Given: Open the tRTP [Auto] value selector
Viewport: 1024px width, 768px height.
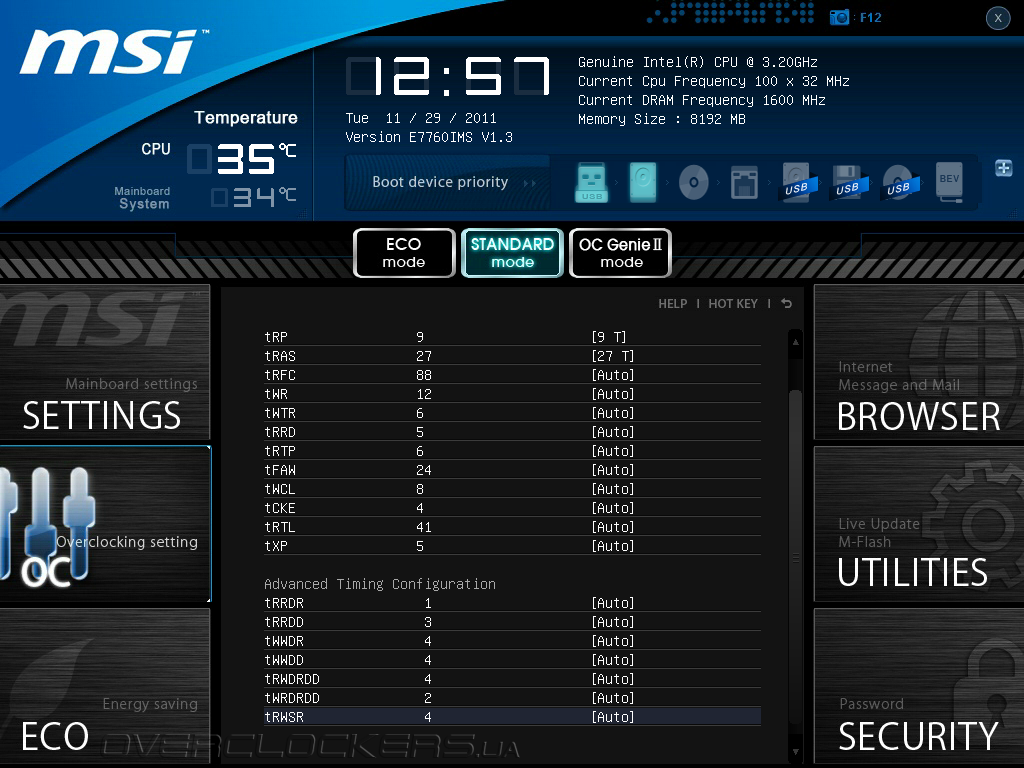Looking at the screenshot, I should (x=613, y=451).
